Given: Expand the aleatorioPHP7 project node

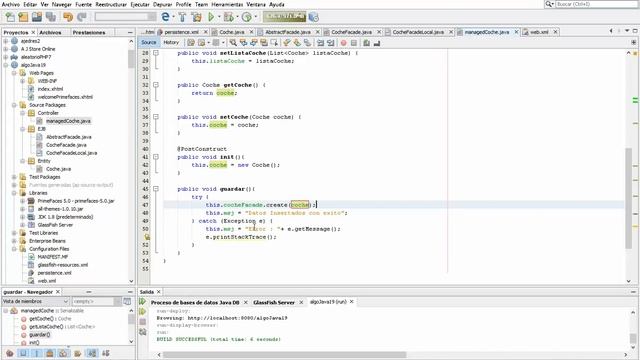Looking at the screenshot, I should coord(6,57).
